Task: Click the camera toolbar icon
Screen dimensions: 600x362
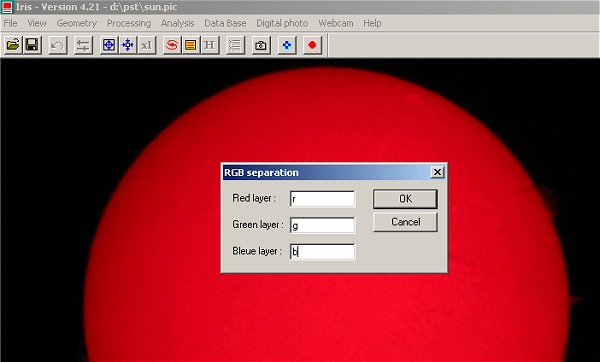Action: coord(261,45)
